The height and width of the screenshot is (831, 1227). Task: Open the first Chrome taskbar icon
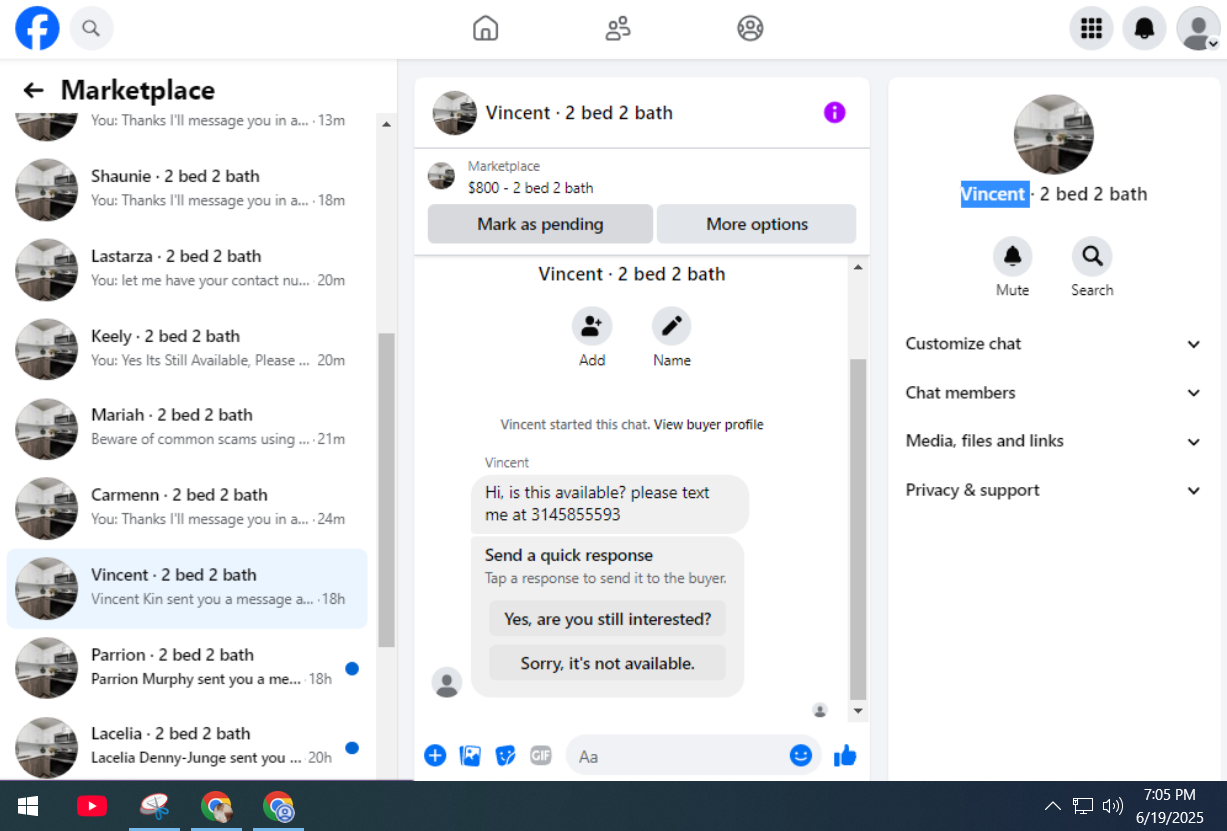217,806
